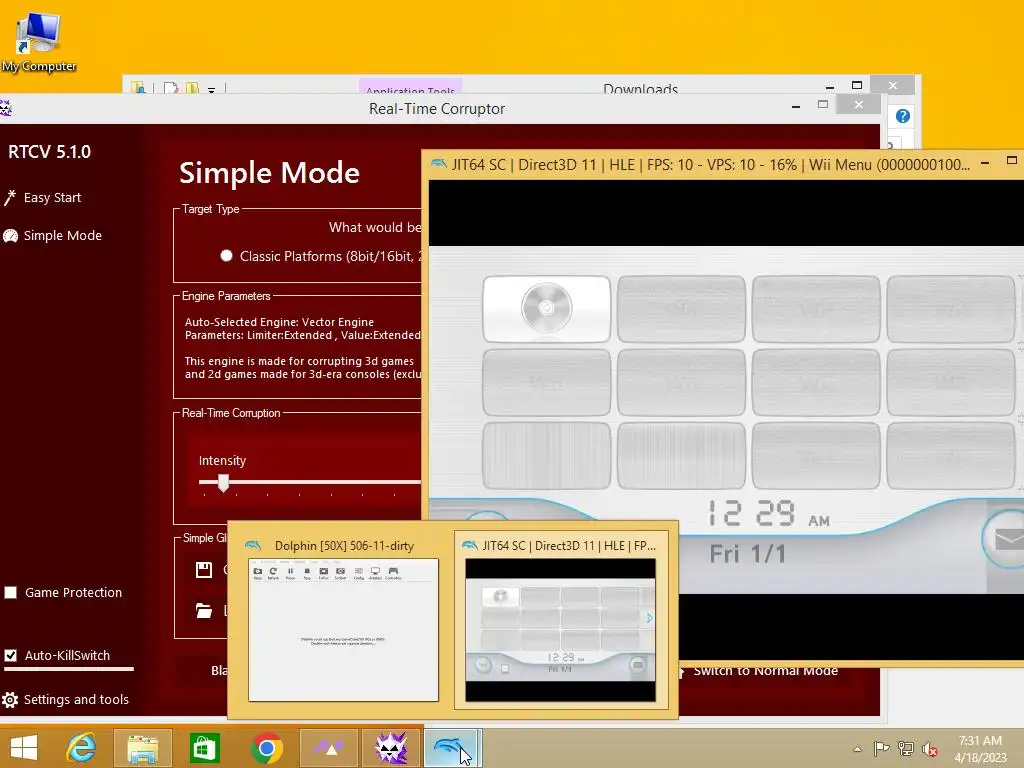Select Classic Platforms radio button
The height and width of the screenshot is (768, 1024).
coord(226,256)
